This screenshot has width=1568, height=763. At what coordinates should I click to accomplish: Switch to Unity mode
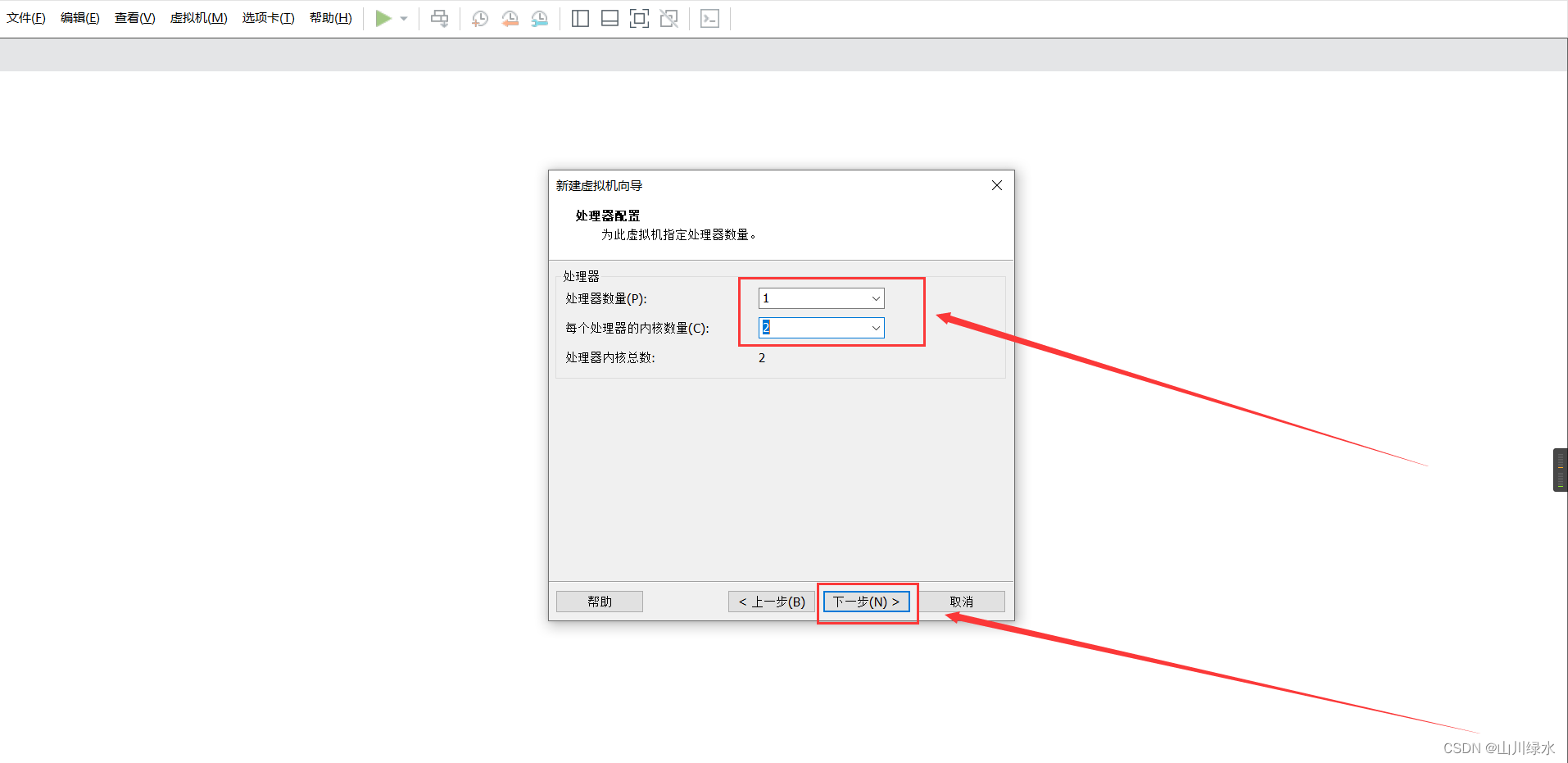click(x=668, y=18)
